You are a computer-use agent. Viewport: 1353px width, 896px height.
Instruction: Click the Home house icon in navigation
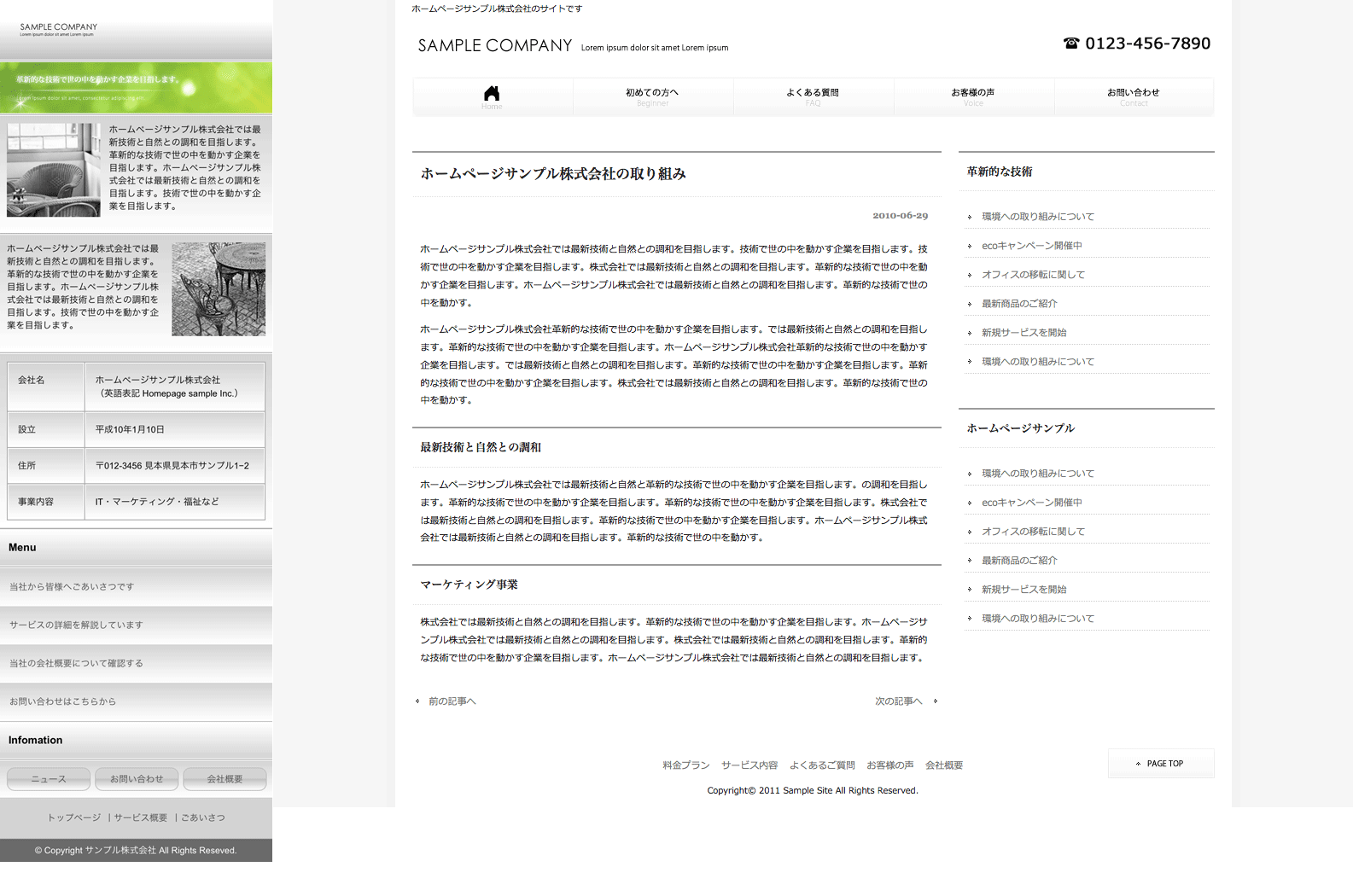tap(492, 94)
